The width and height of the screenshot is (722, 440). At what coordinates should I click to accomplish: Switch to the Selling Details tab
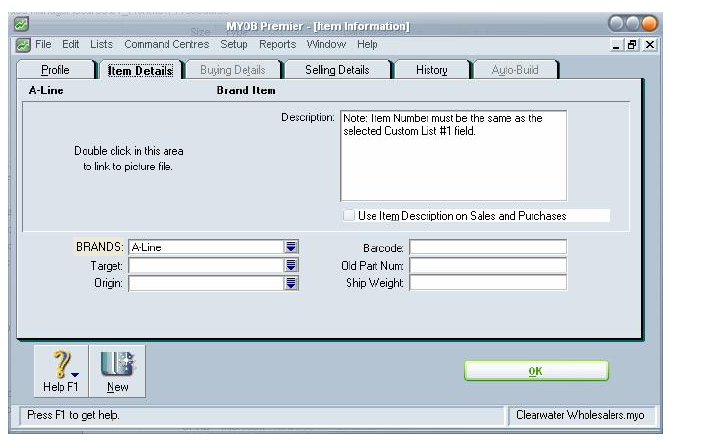pyautogui.click(x=337, y=70)
